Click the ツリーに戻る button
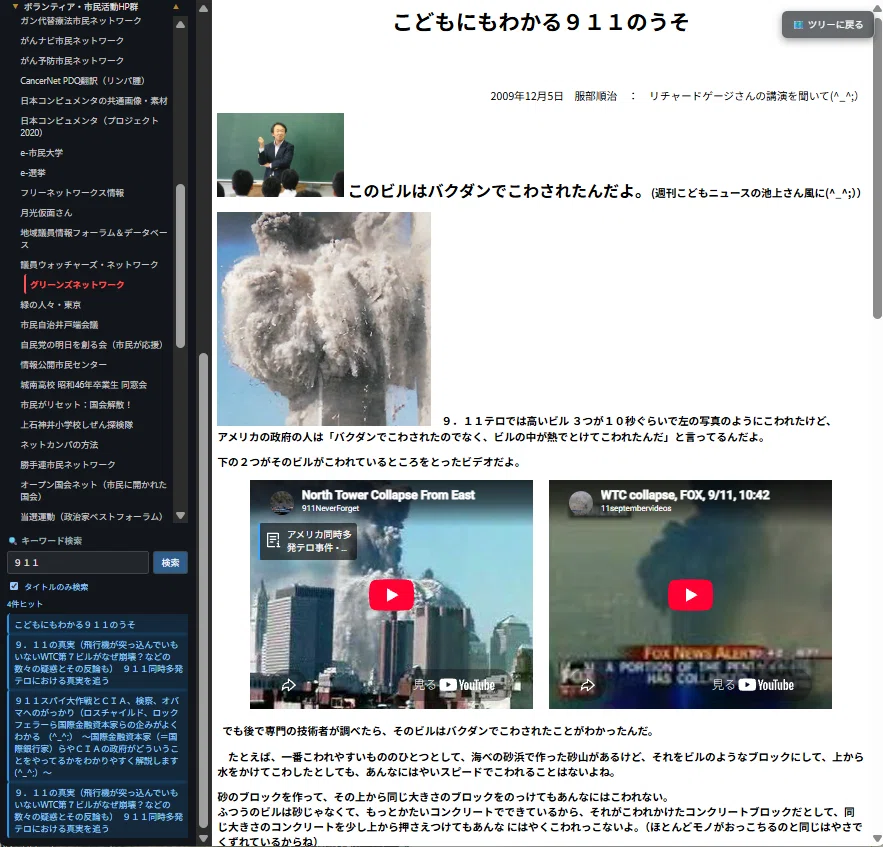Screen dimensions: 883x847 point(828,25)
